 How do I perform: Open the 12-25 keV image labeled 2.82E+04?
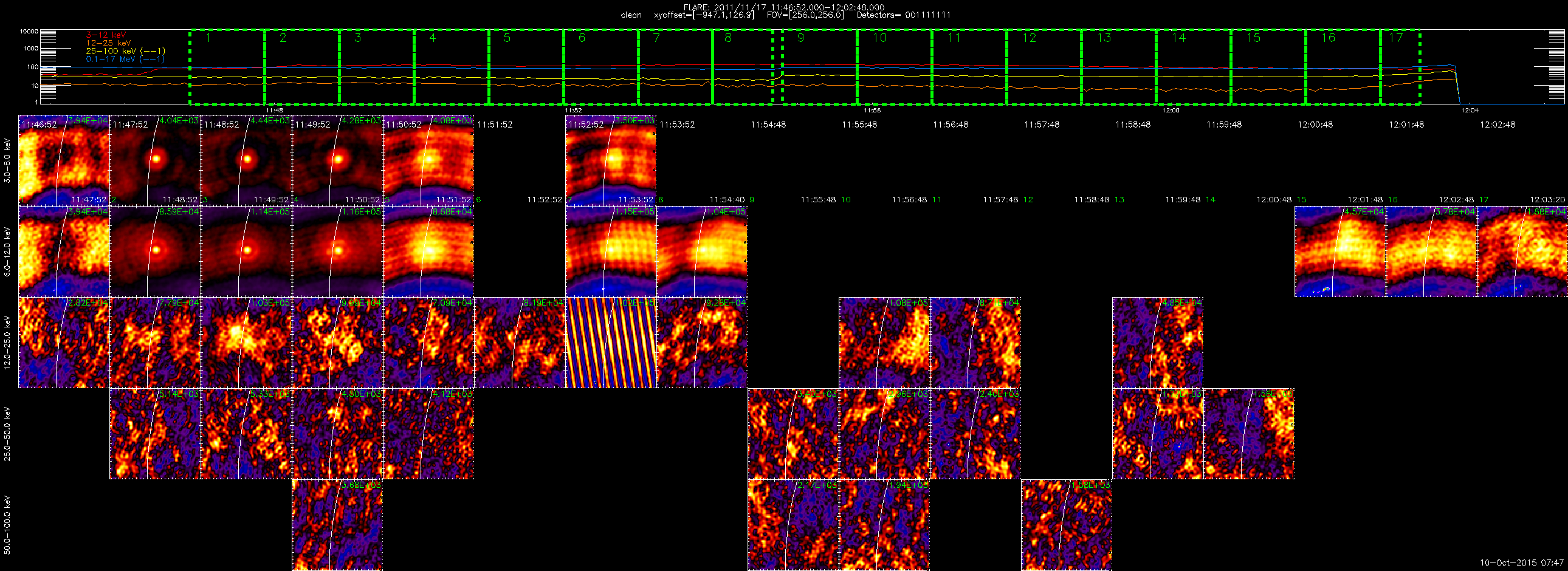64,343
